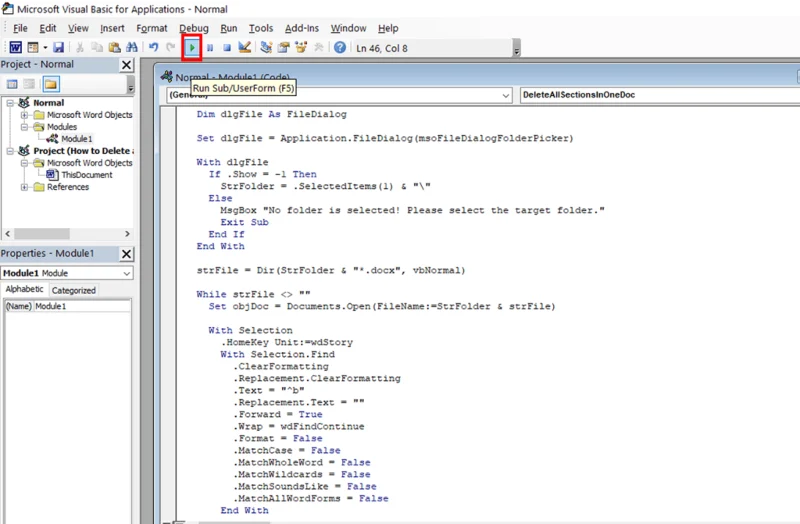Select Module1 in the project tree

coord(77,139)
